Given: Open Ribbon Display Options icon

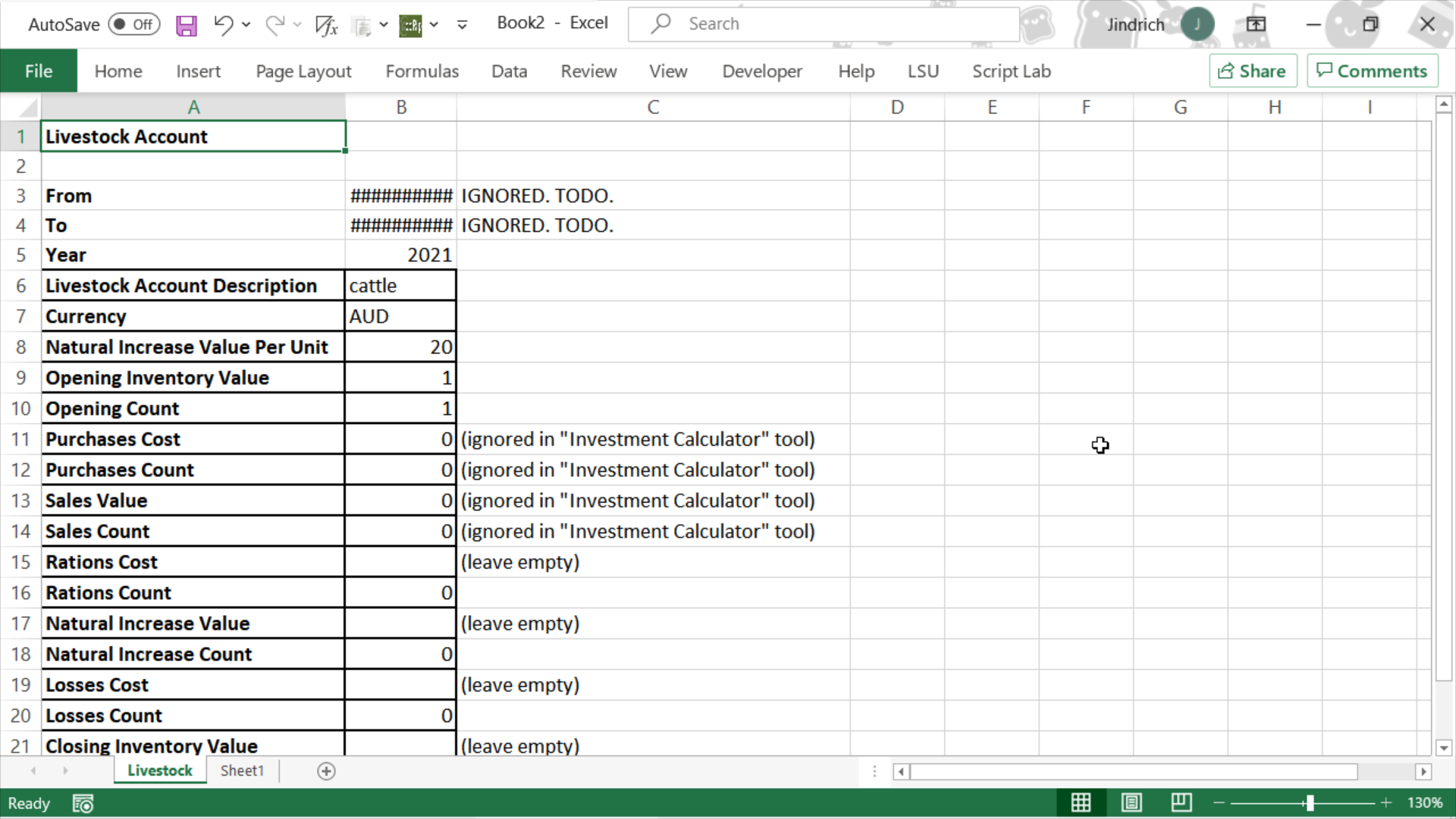Looking at the screenshot, I should [1256, 24].
